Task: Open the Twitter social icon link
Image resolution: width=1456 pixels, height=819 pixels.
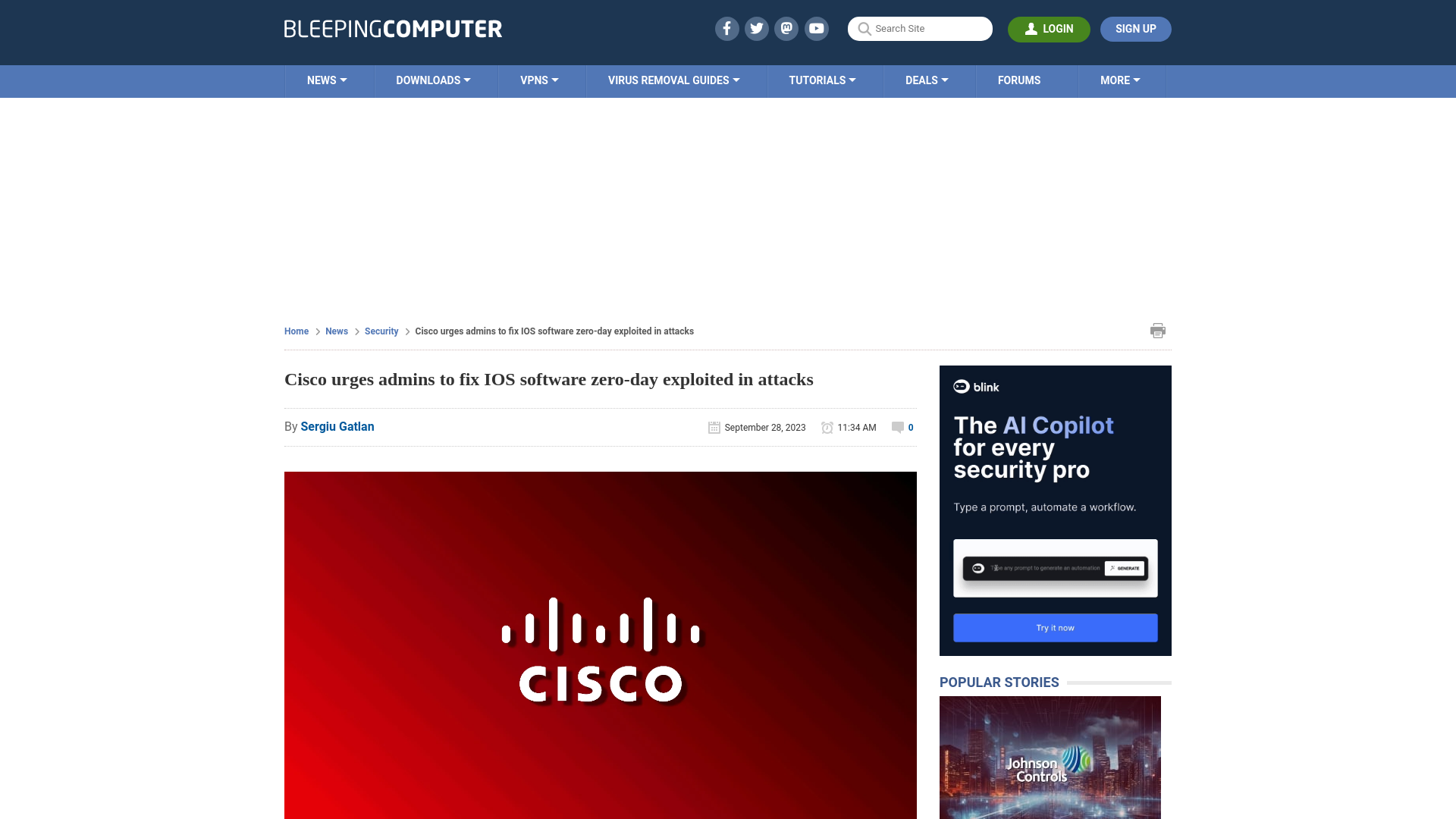Action: (x=756, y=28)
